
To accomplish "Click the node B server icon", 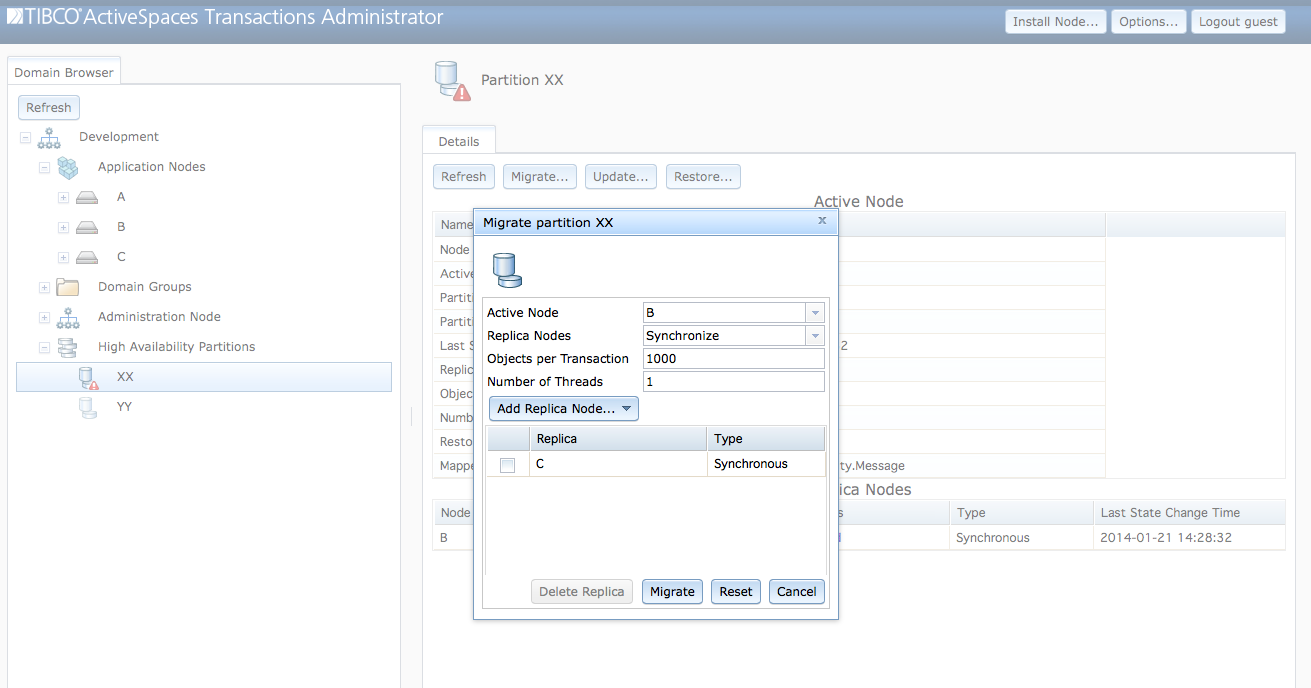I will coord(87,228).
